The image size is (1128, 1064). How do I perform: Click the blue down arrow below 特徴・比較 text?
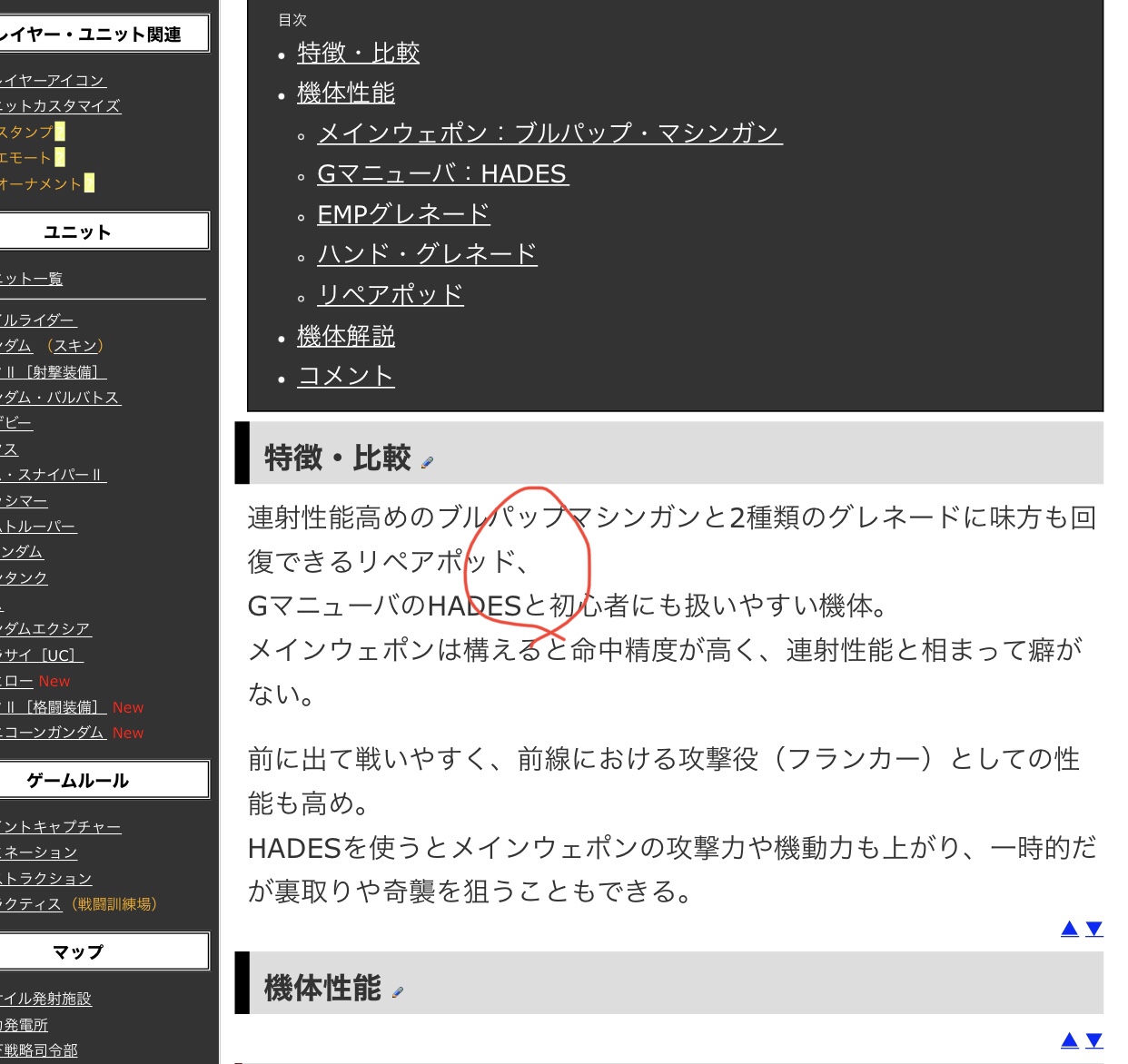[x=1094, y=929]
